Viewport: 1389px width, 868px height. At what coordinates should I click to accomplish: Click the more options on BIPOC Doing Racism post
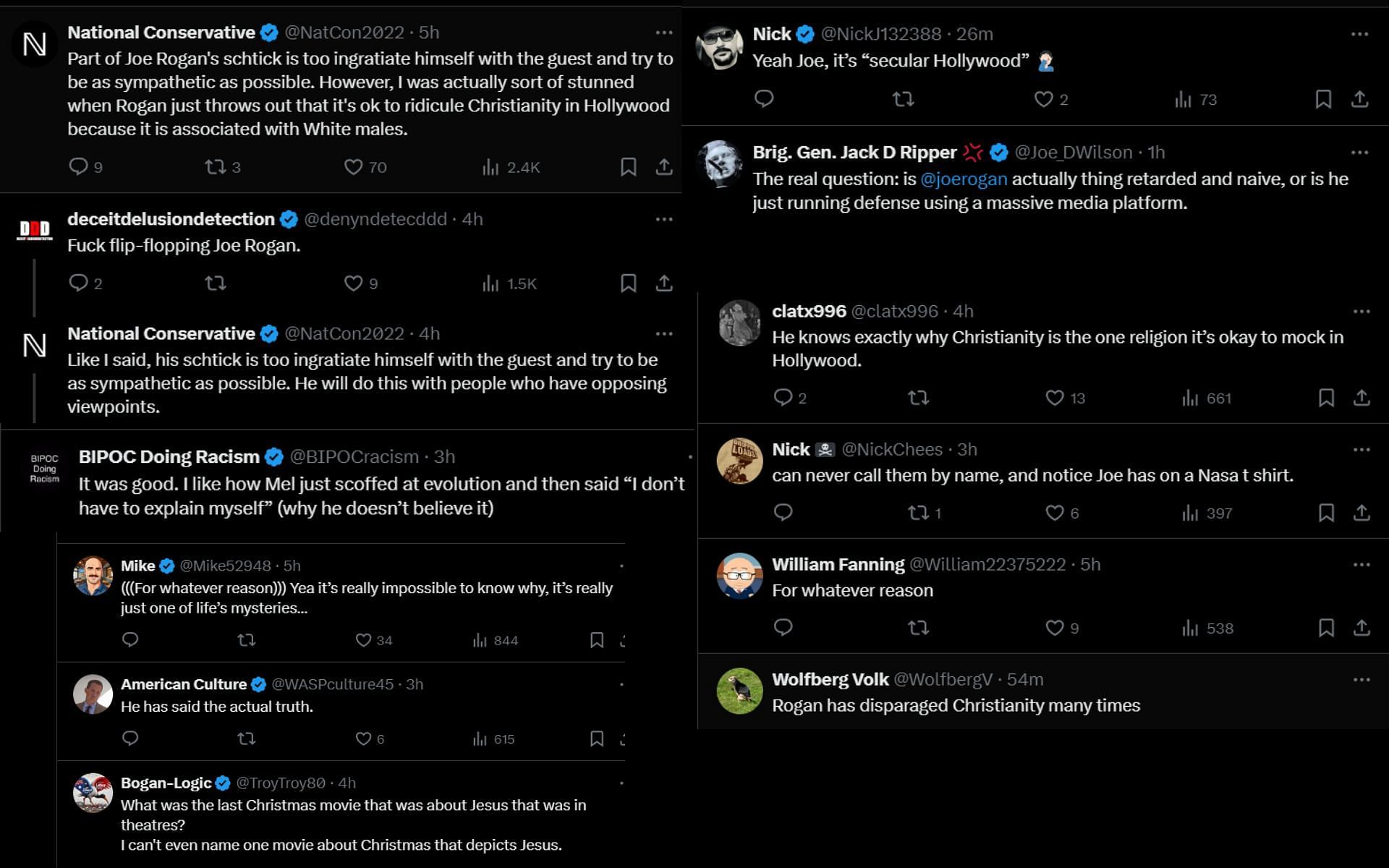[x=670, y=457]
